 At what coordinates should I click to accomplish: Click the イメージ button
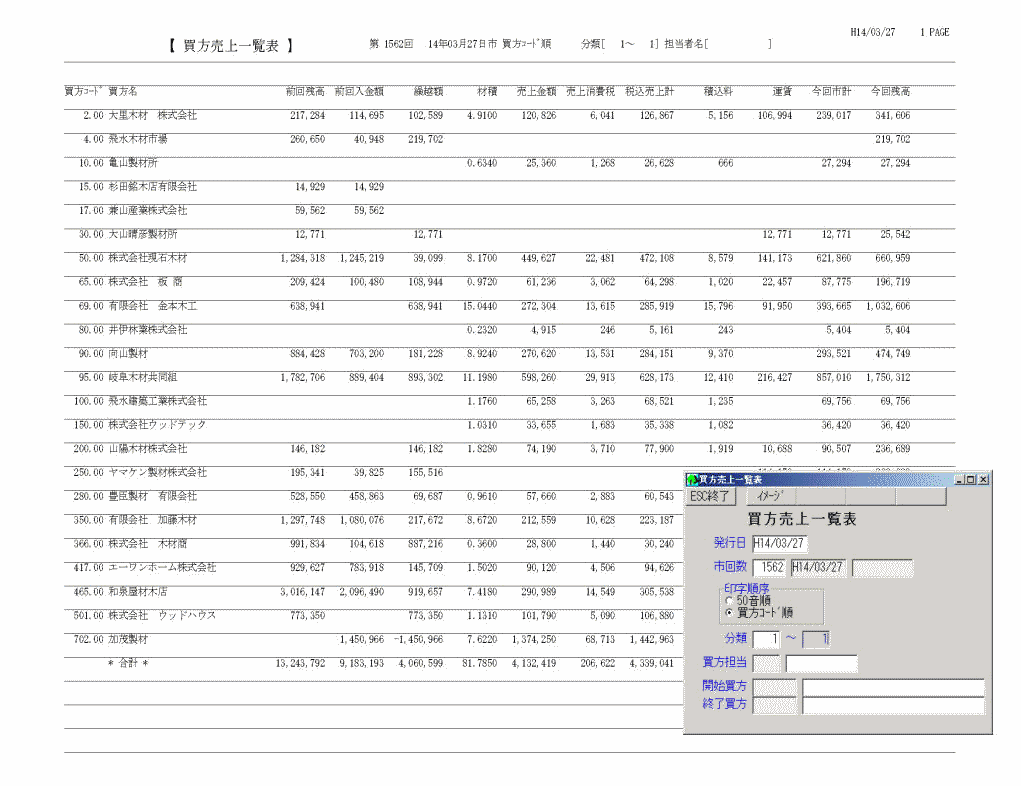(x=770, y=496)
